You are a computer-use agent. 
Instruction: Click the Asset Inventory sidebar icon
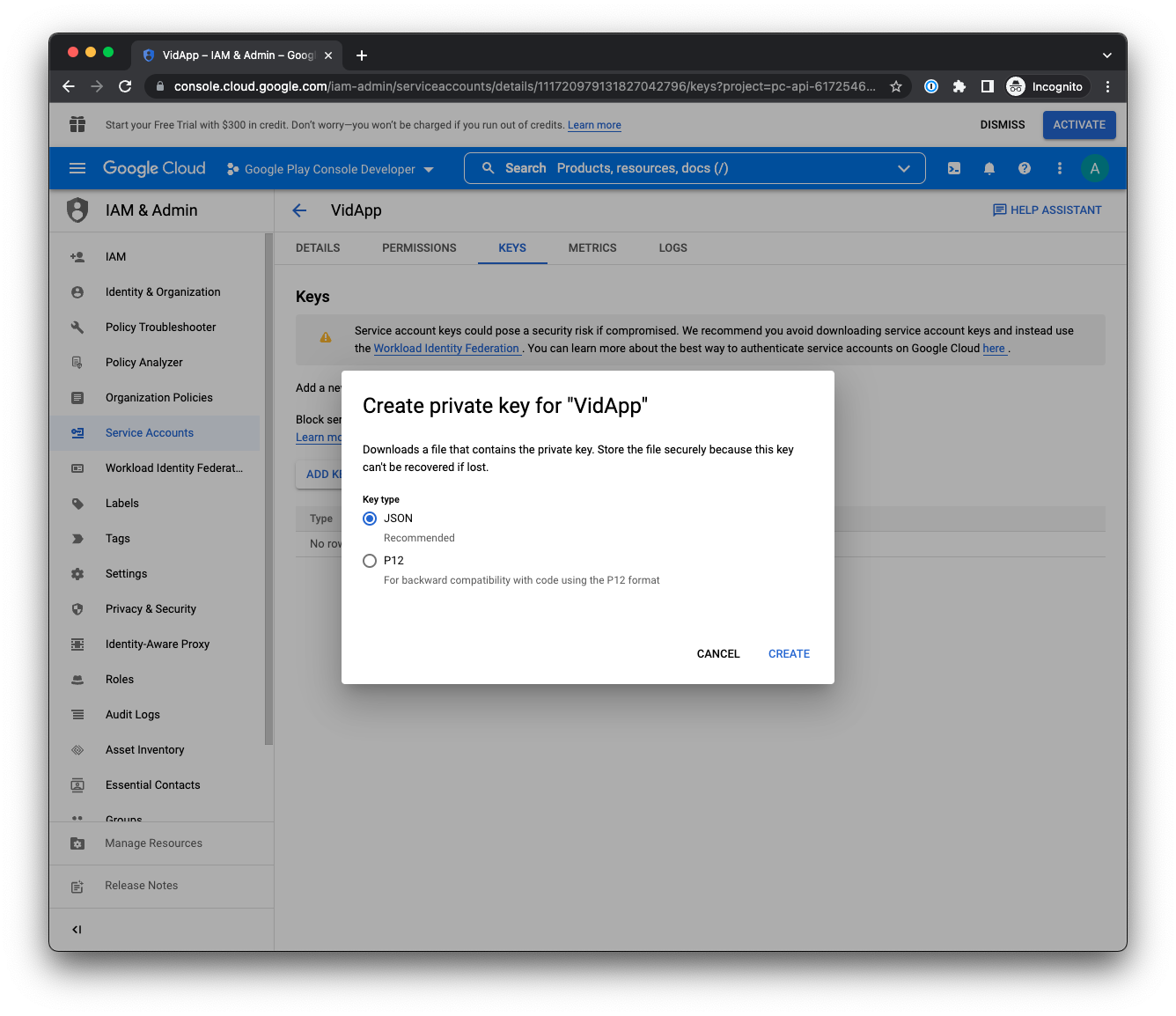click(77, 750)
